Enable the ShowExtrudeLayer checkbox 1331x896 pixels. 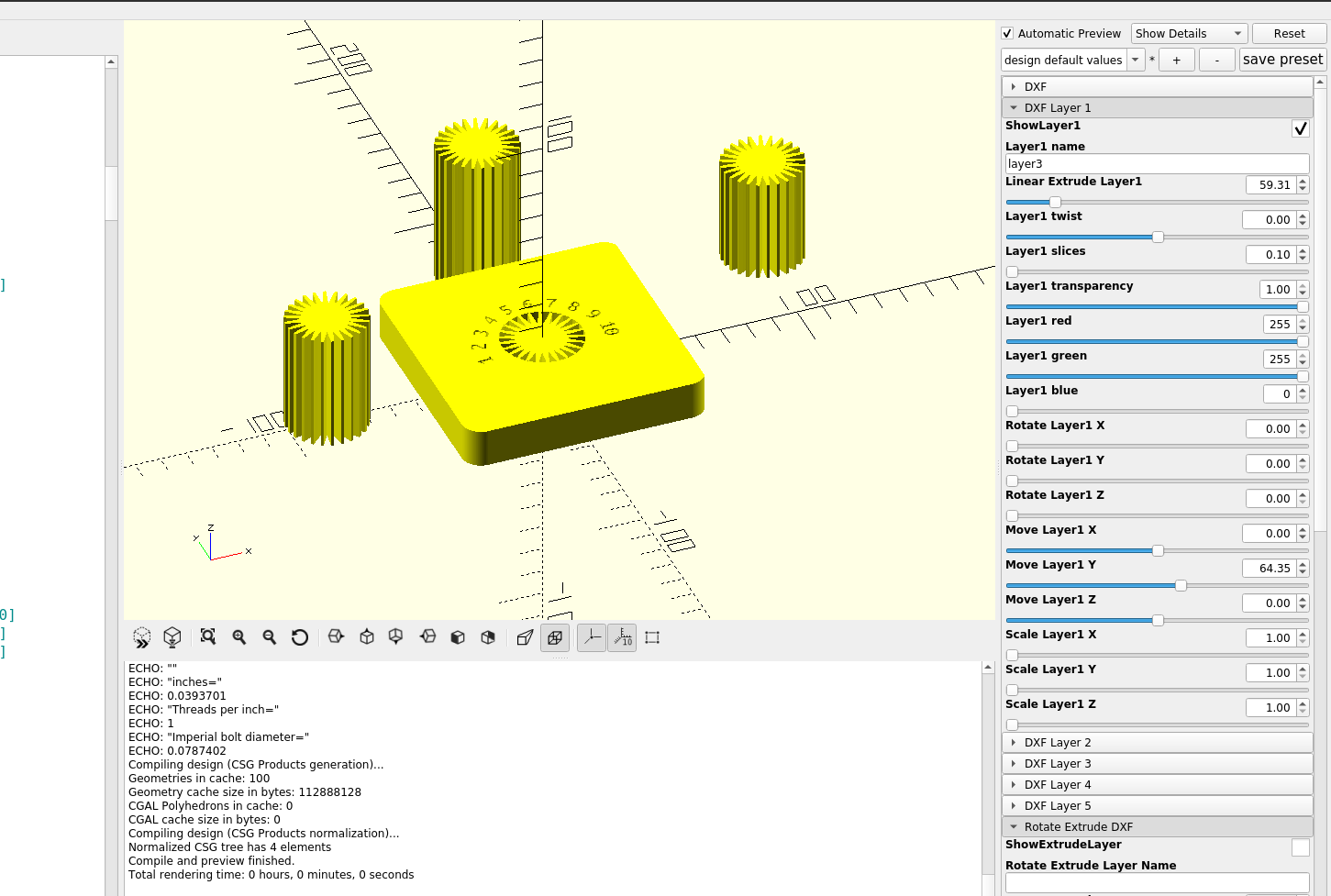[1301, 847]
